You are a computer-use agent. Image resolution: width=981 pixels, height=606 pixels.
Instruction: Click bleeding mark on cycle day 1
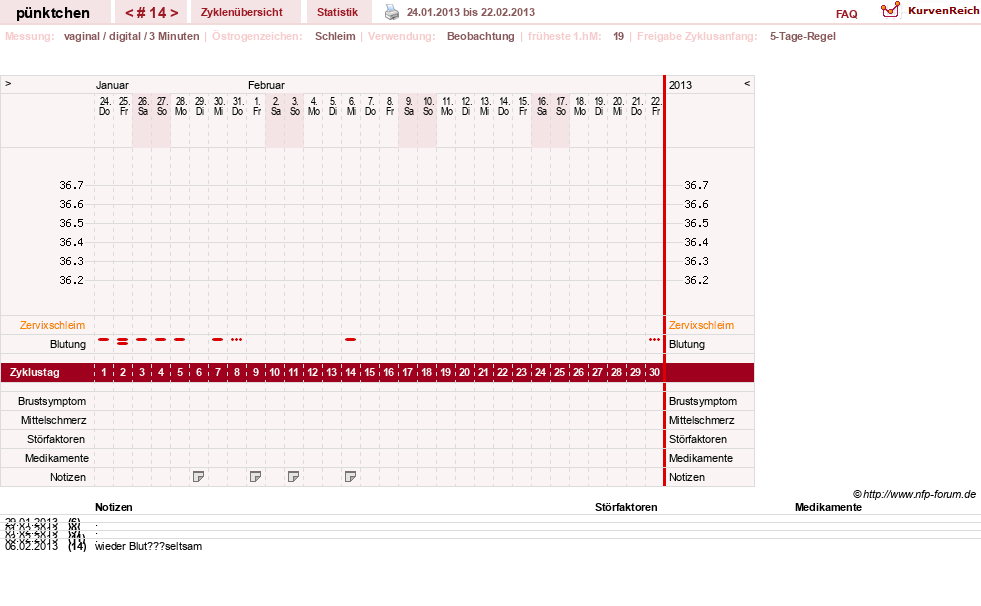tap(104, 340)
